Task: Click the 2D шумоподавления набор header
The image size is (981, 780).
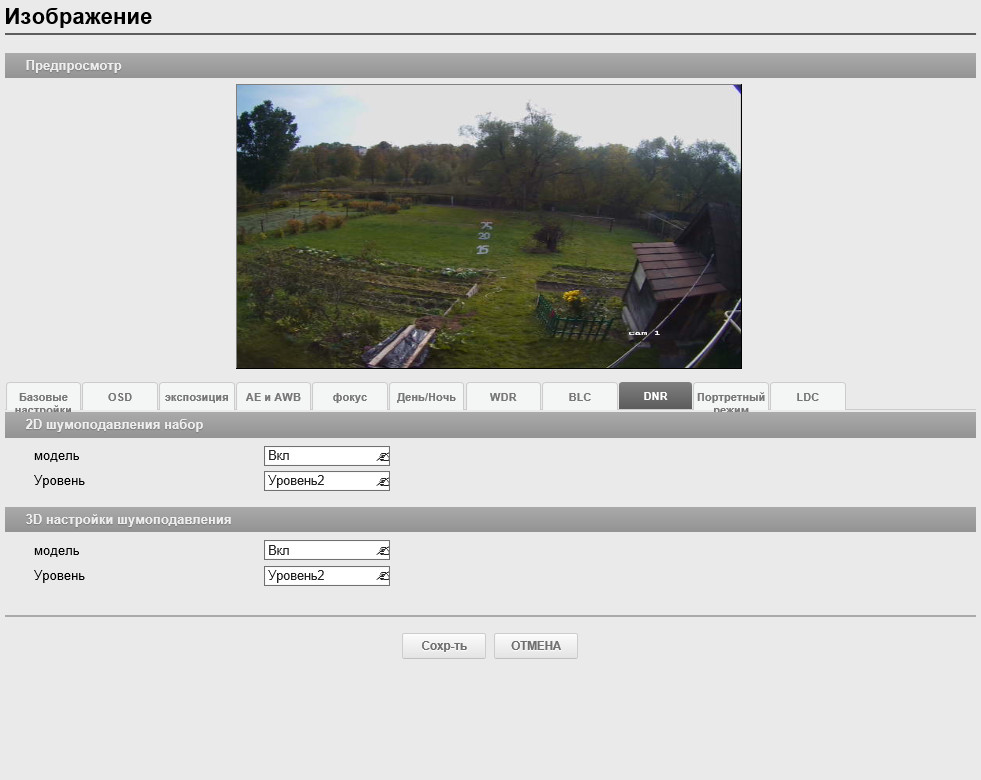Action: click(x=490, y=425)
